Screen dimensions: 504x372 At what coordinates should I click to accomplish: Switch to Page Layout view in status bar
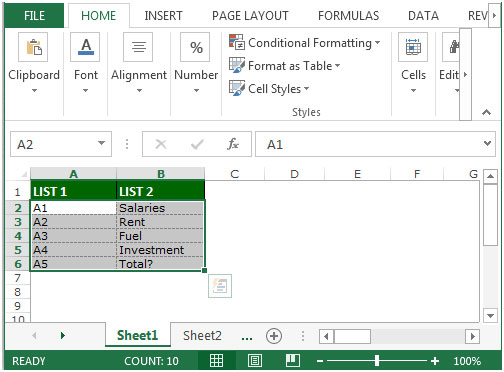[x=255, y=360]
